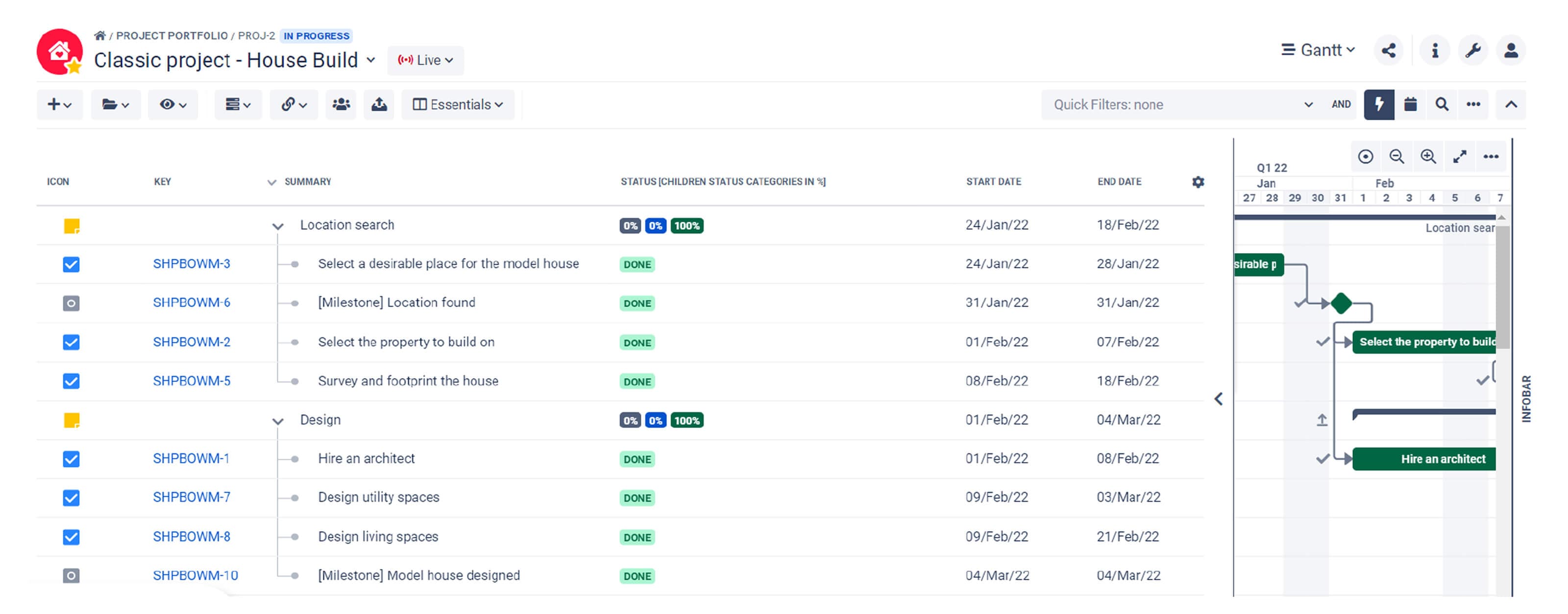The width and height of the screenshot is (1568, 614).
Task: Toggle the AND filter operator
Action: (1341, 105)
